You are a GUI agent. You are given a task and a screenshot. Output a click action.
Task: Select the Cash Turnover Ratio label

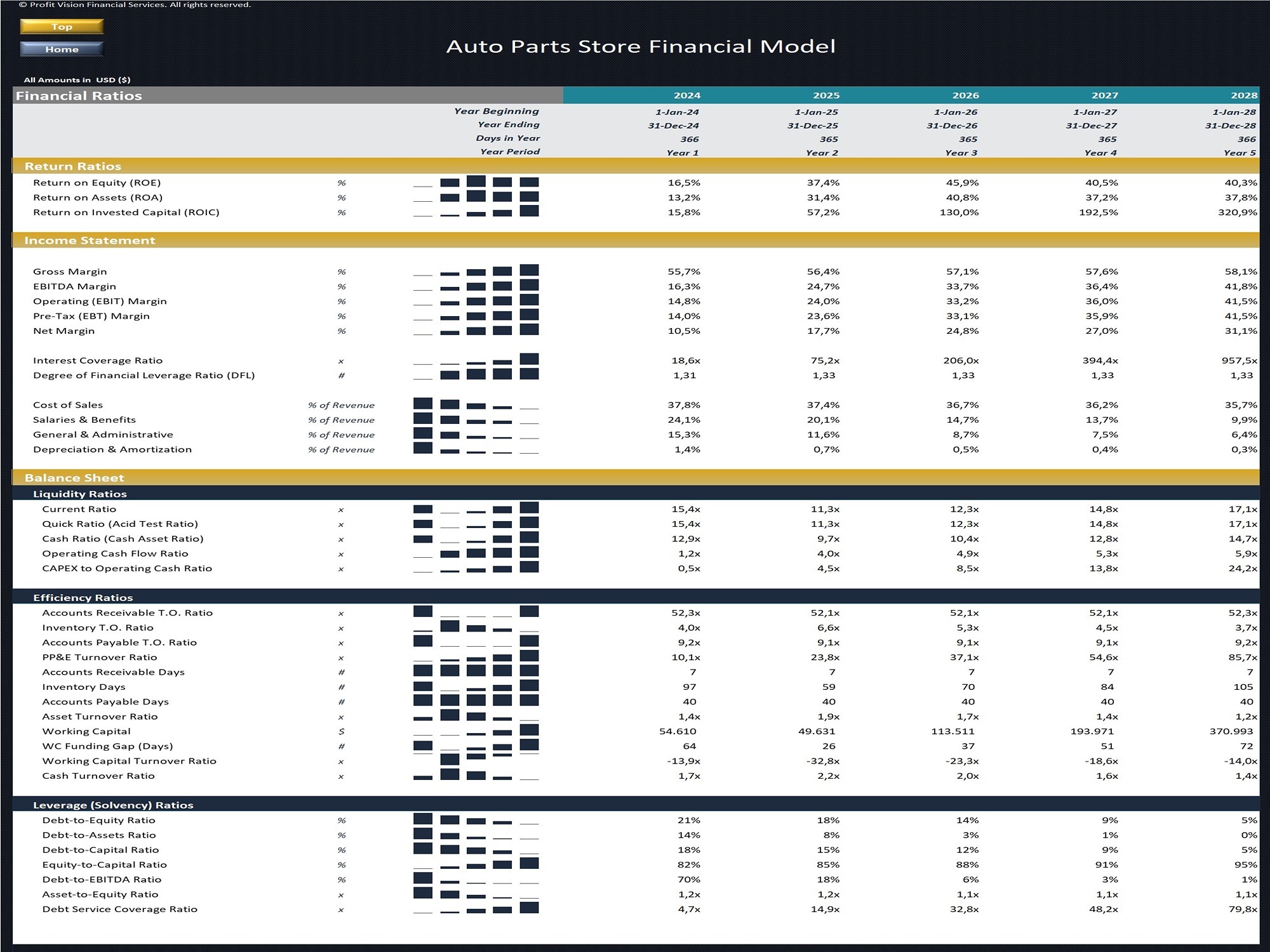point(98,776)
